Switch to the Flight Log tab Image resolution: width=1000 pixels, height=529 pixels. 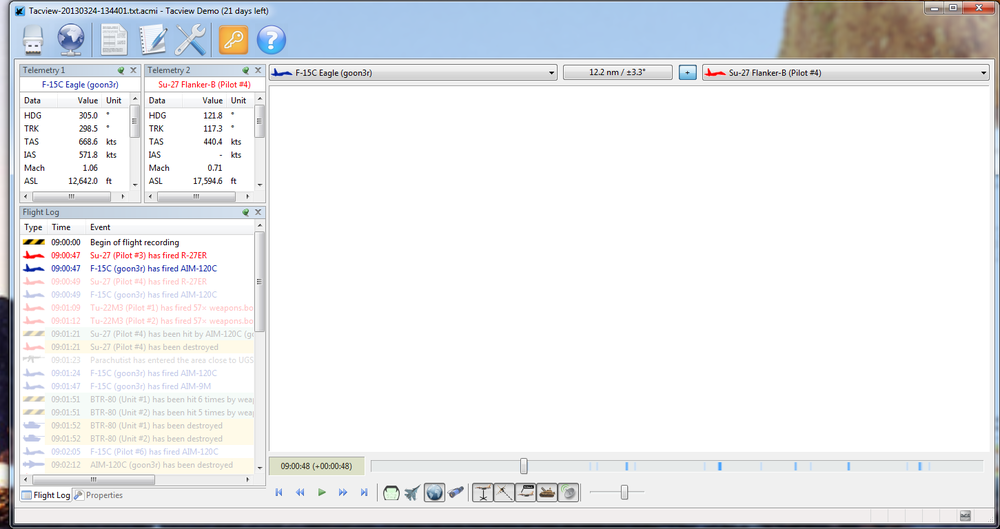coord(46,495)
